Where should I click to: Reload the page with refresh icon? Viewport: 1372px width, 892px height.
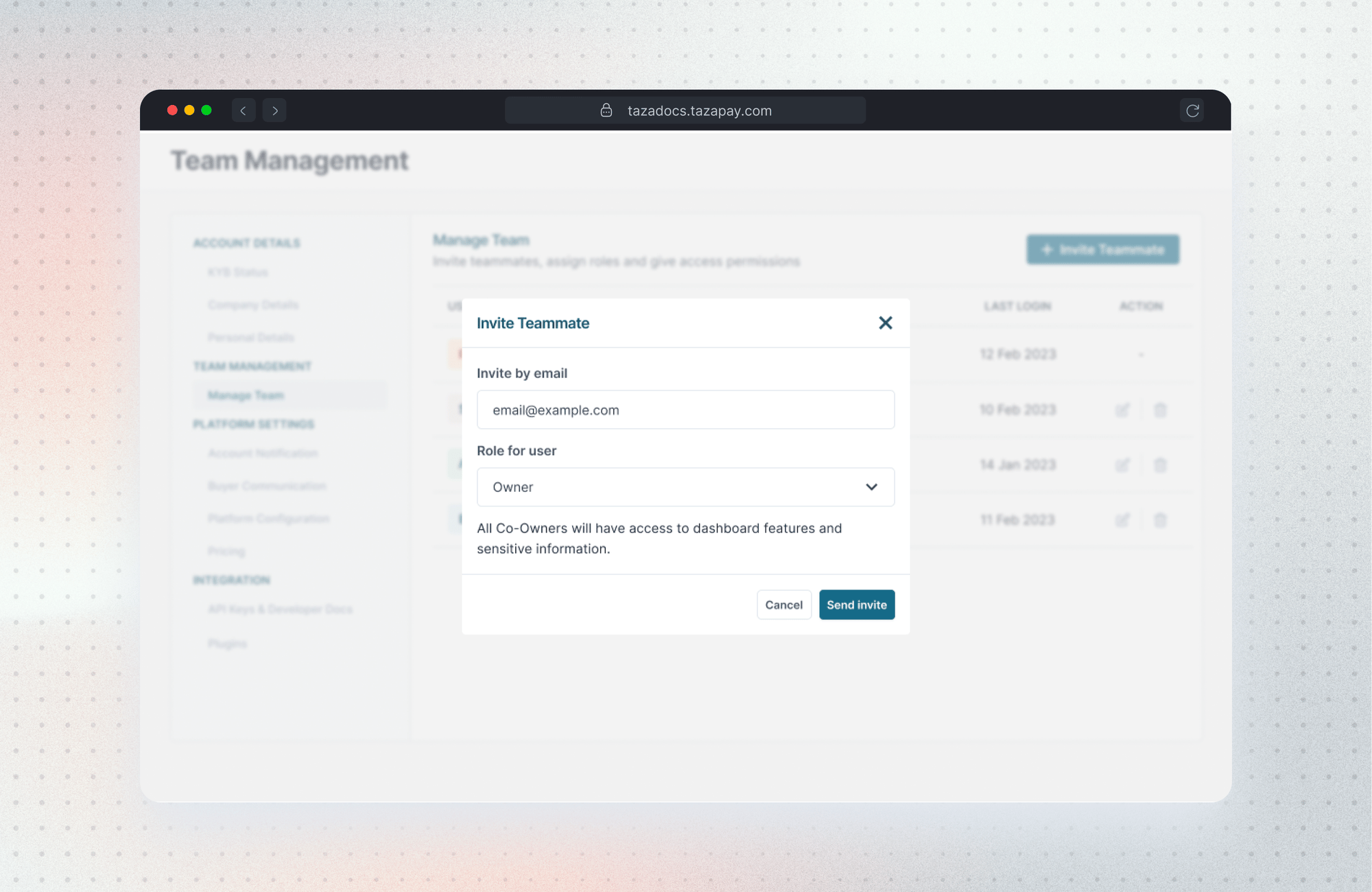[x=1192, y=110]
